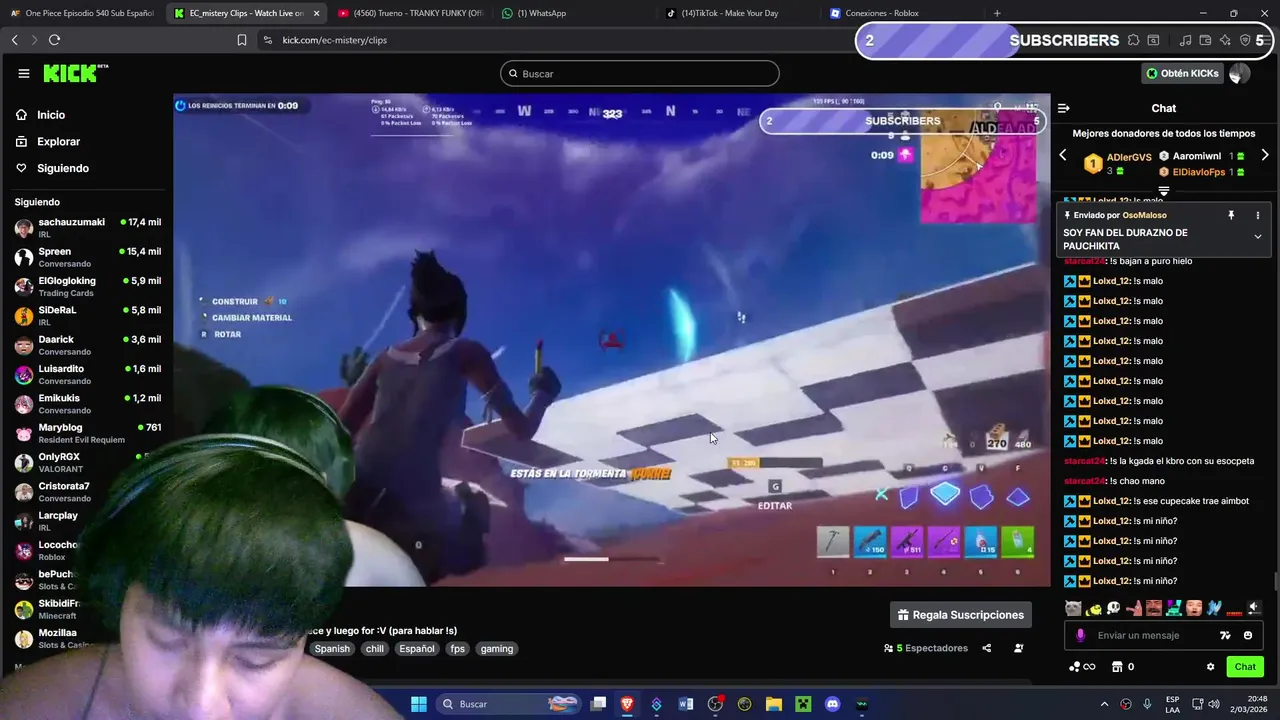Bookmark this page
The width and height of the screenshot is (1280, 720).
coord(241,40)
